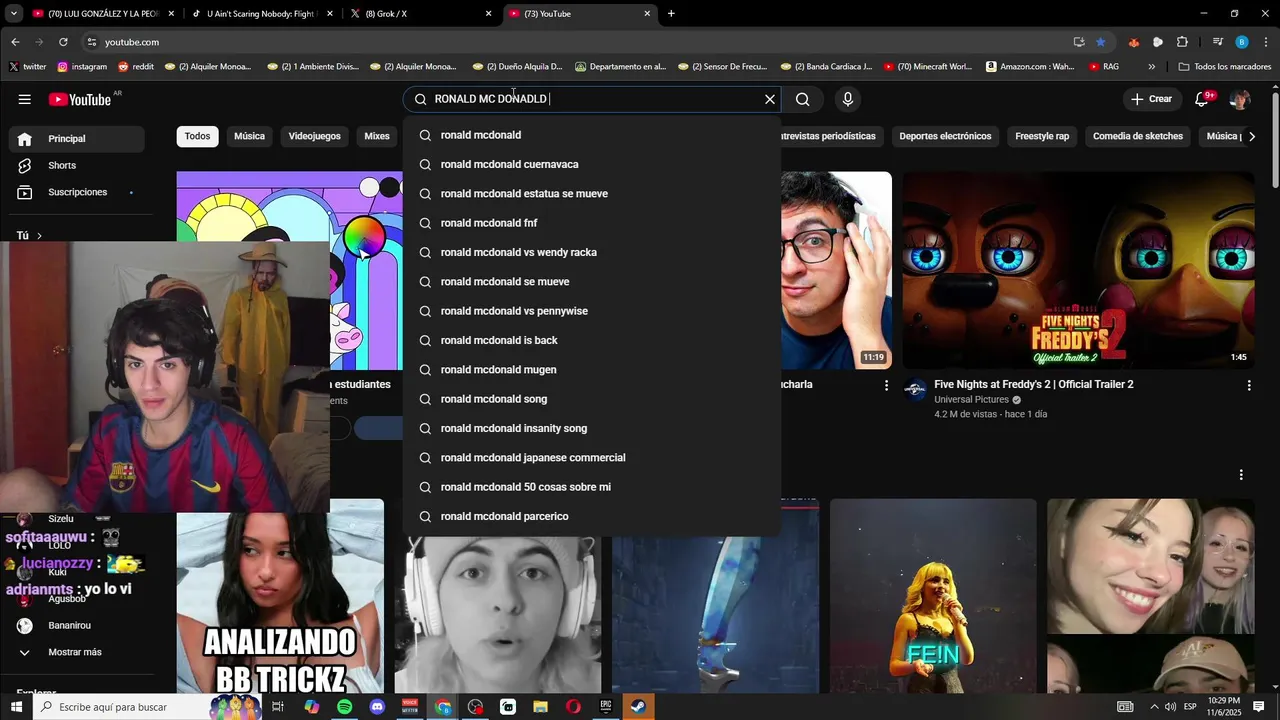Choose suggestion 'ronald mcdonald vs pennywise'
This screenshot has height=720, width=1280.
click(x=592, y=311)
